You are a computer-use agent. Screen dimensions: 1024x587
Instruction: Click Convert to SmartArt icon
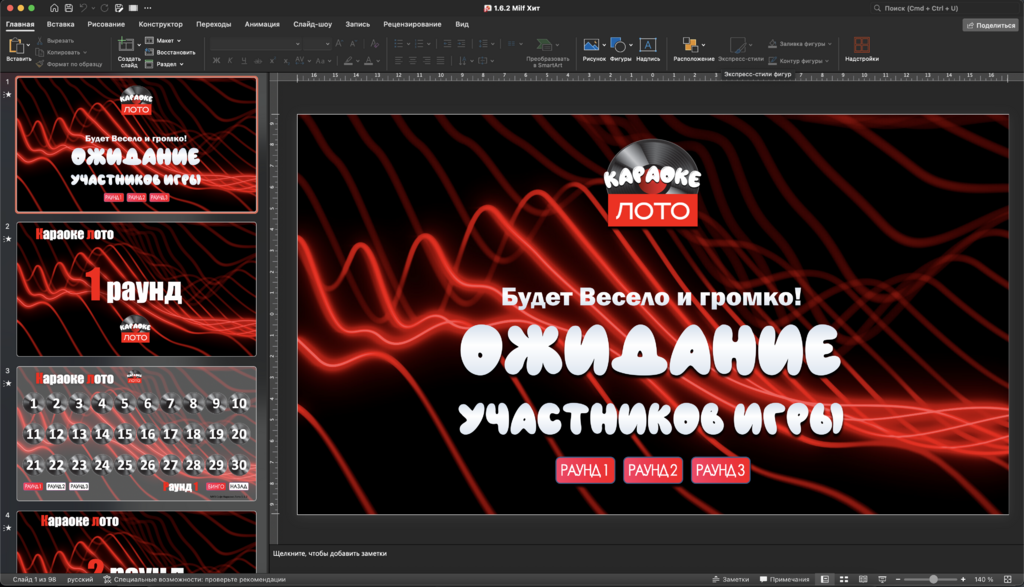(x=543, y=44)
